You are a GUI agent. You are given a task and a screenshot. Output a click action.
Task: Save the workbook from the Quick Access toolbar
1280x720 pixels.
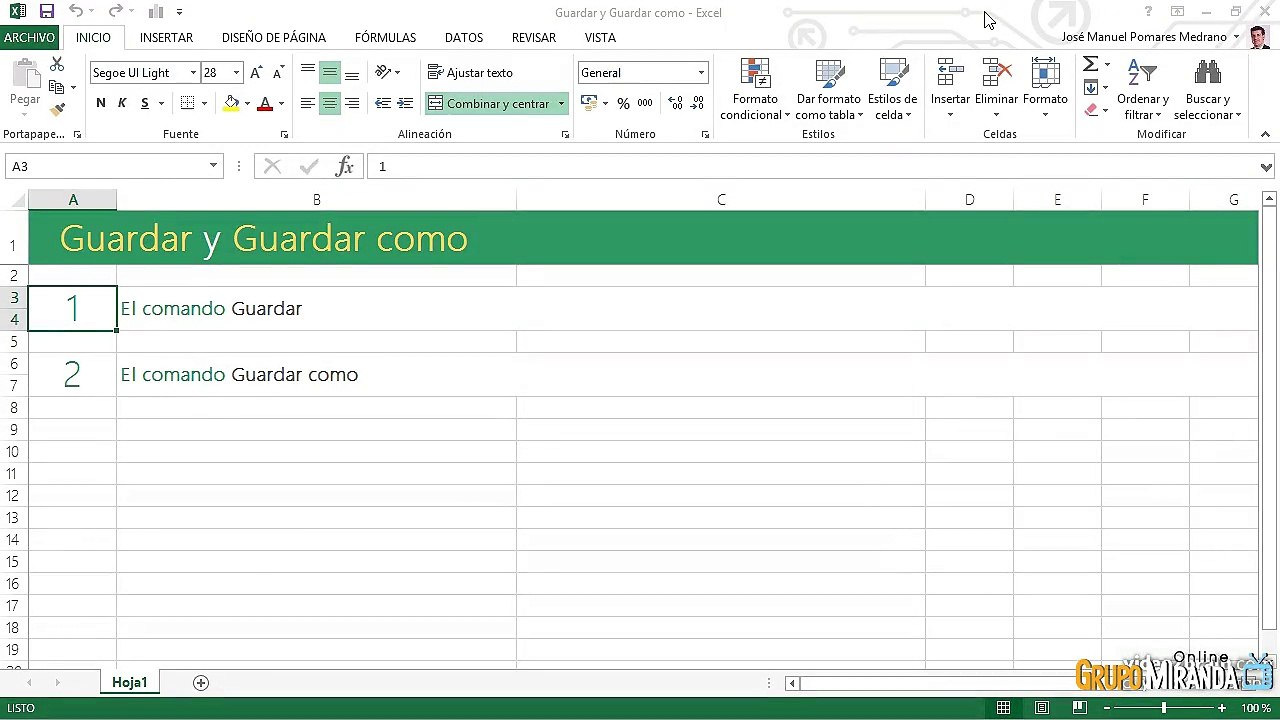pyautogui.click(x=46, y=12)
